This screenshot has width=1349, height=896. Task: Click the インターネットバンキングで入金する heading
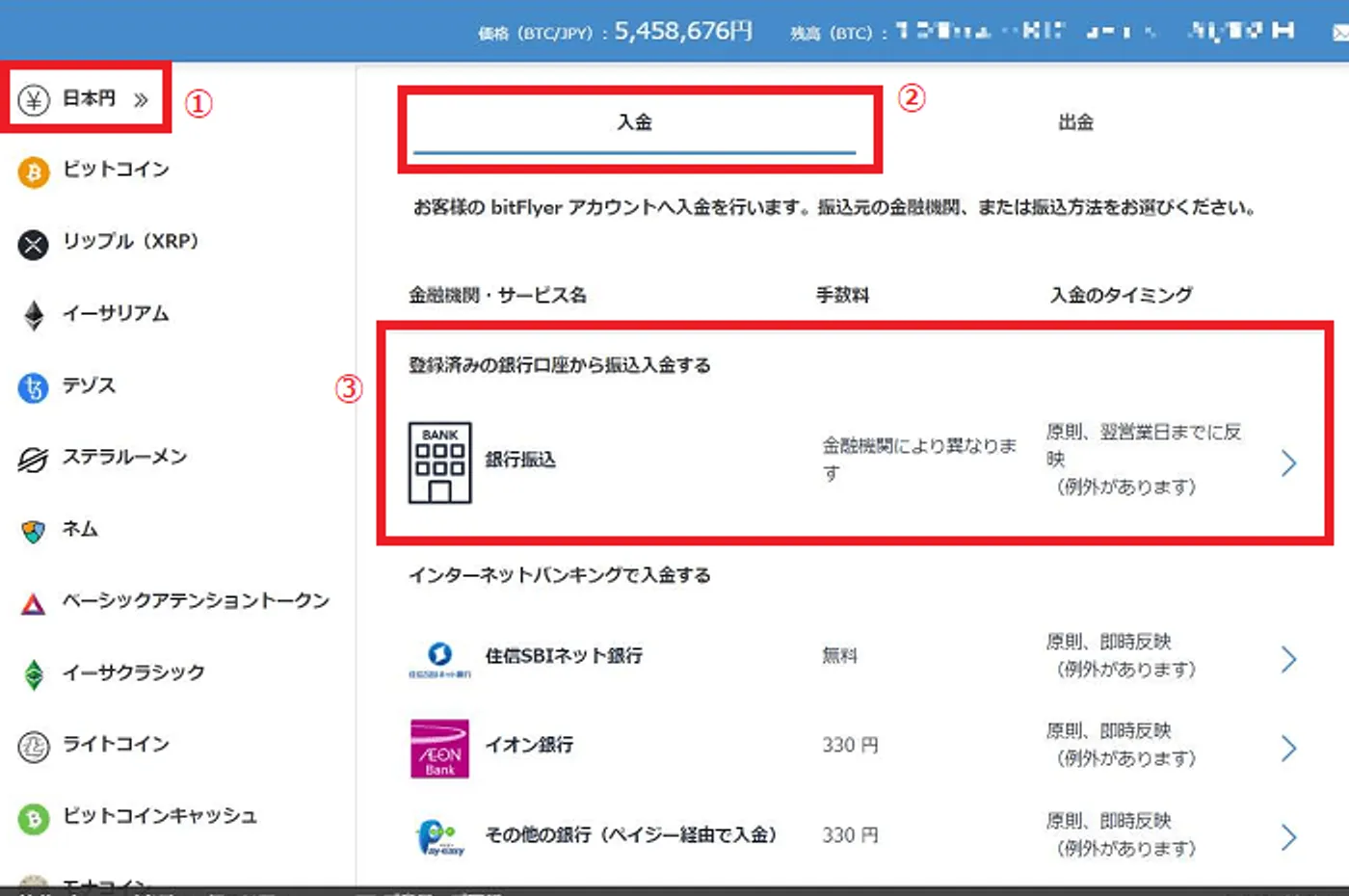pyautogui.click(x=560, y=575)
